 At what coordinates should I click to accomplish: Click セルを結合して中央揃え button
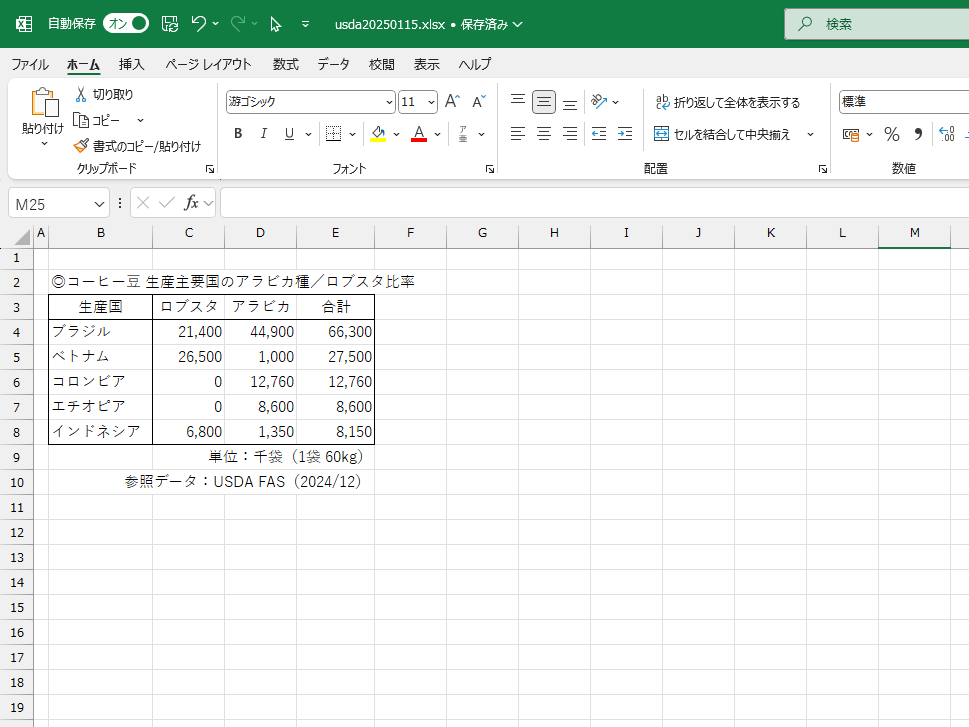(722, 134)
